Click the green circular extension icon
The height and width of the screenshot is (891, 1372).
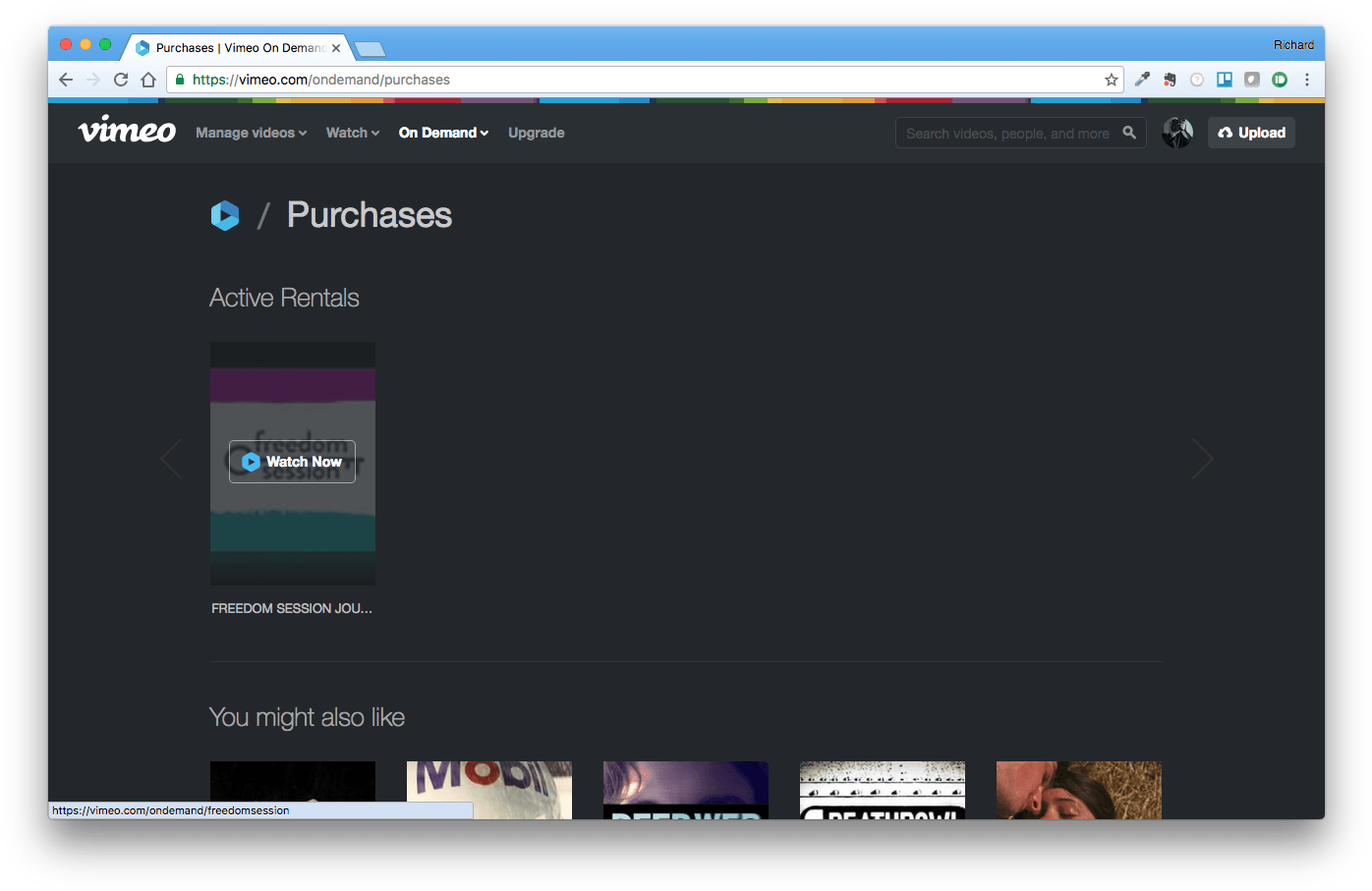(x=1280, y=80)
